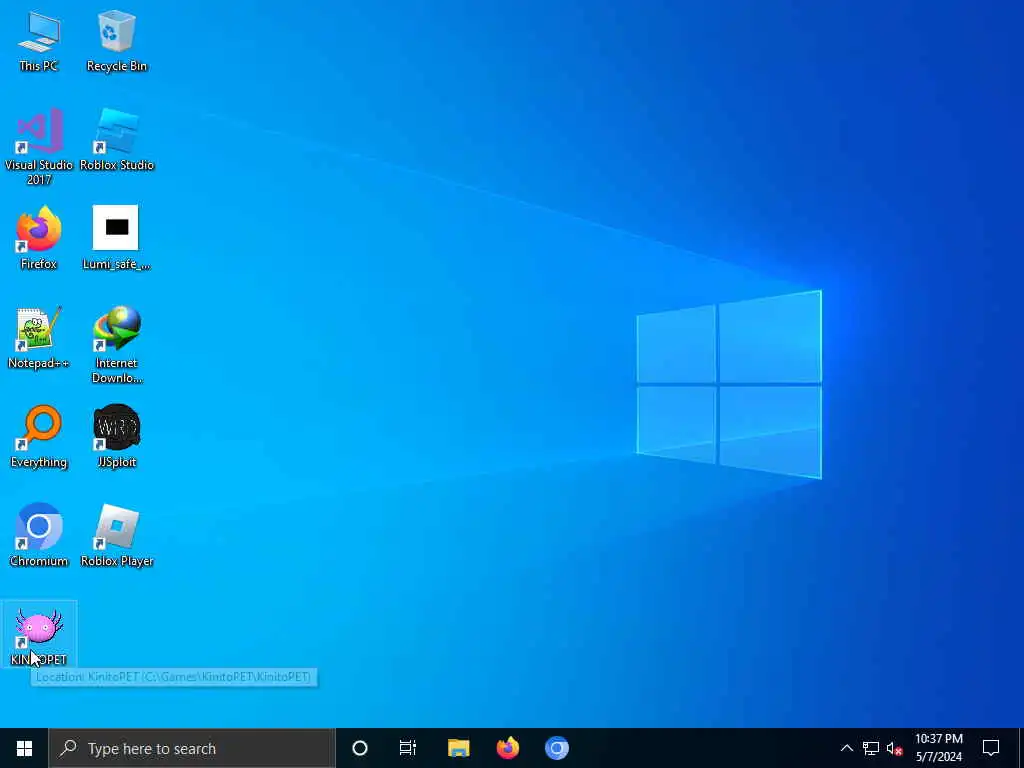Open File Explorer from the taskbar
Screen dimensions: 1024x768
point(458,748)
